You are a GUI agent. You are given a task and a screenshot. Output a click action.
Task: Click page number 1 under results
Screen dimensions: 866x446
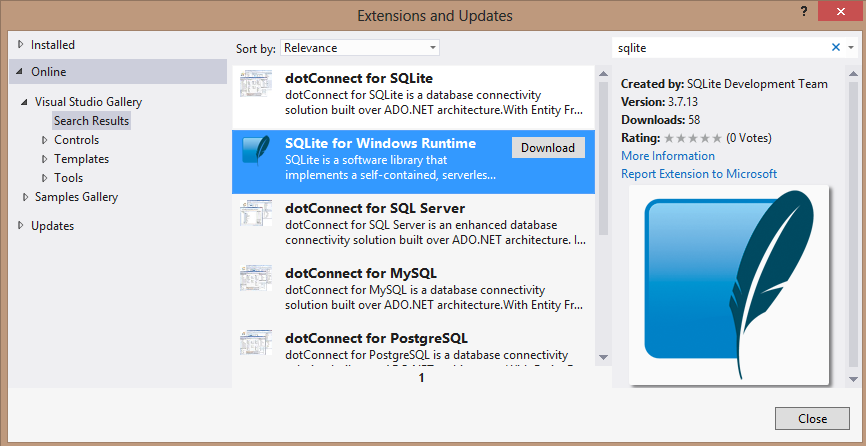(421, 378)
